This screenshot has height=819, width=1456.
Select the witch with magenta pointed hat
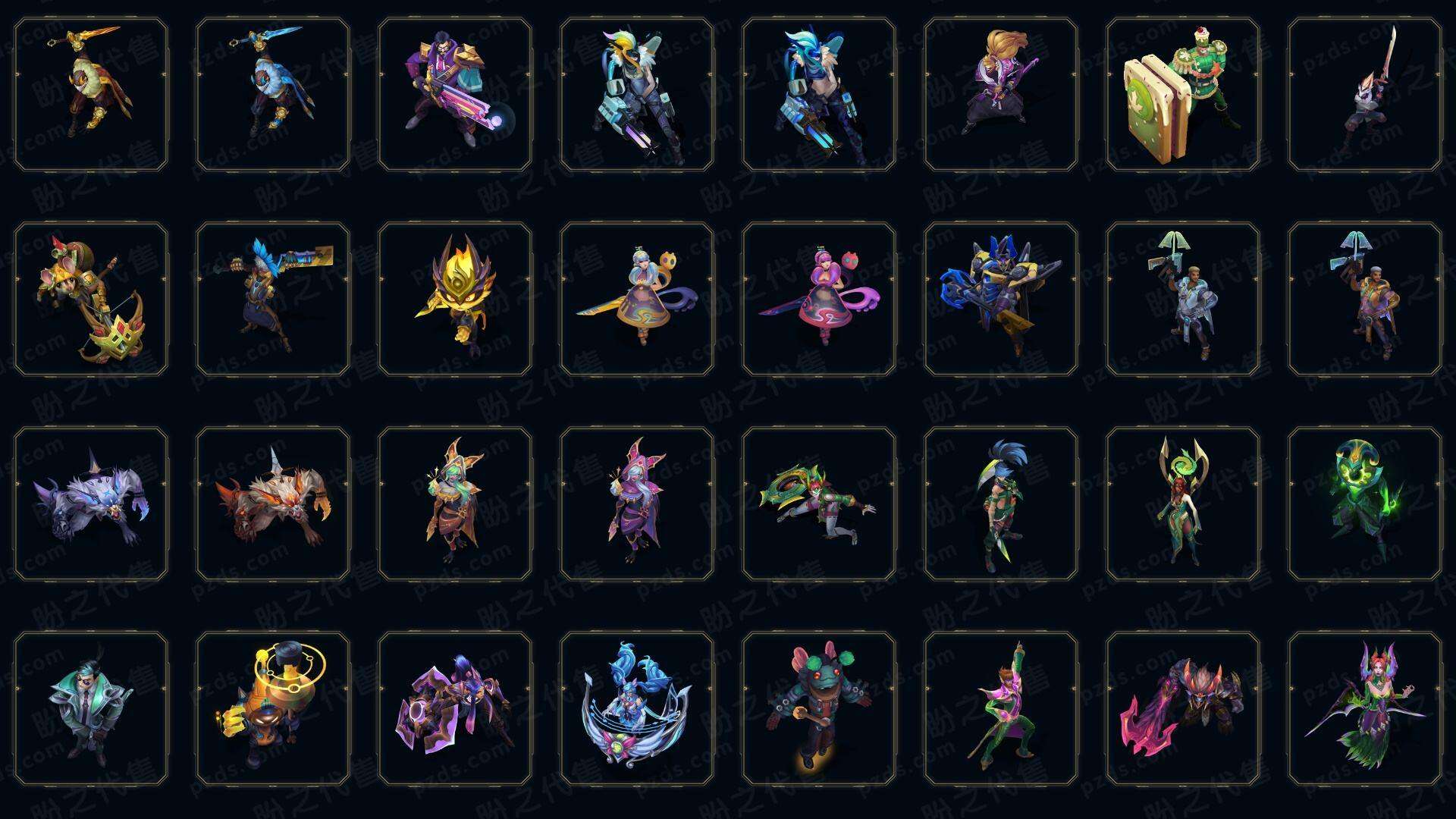[x=637, y=504]
